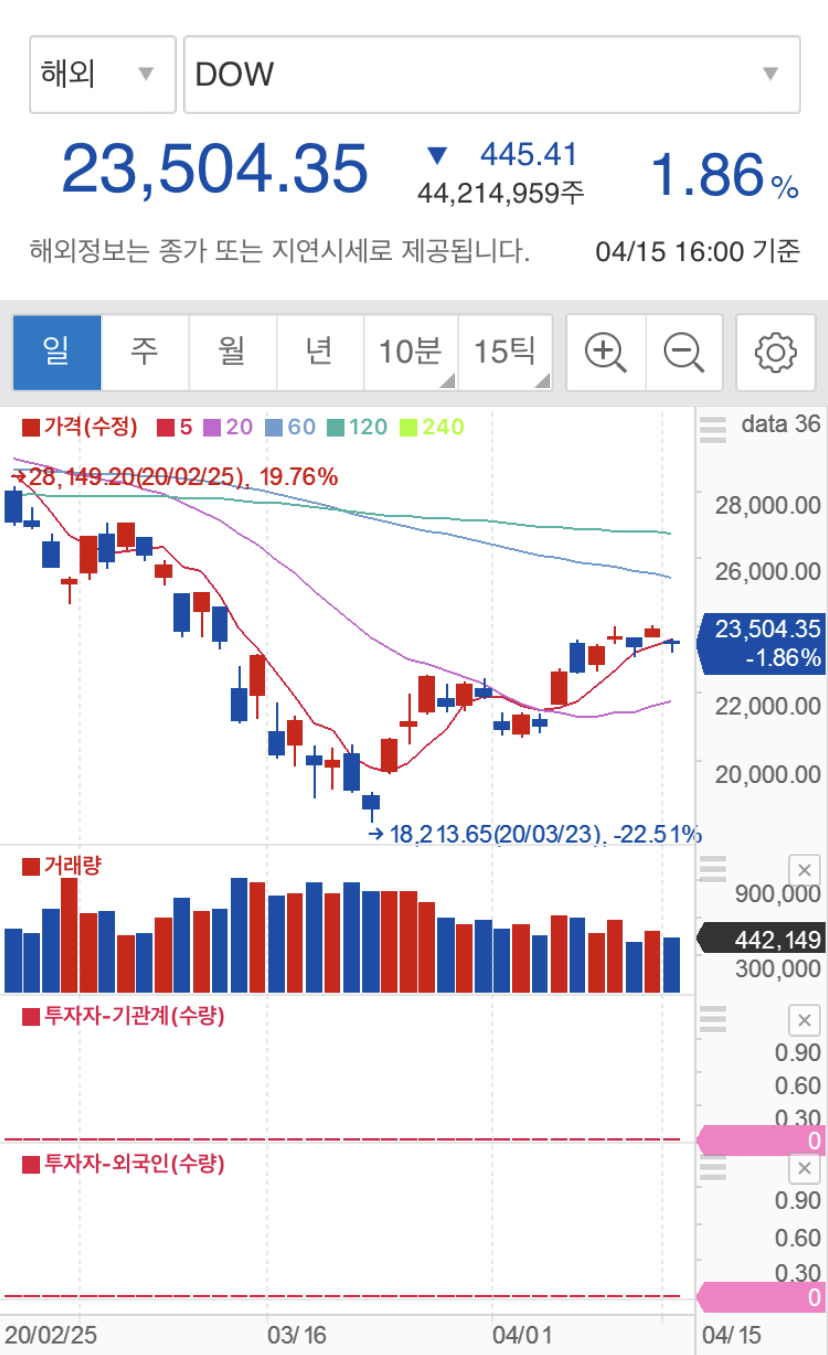Click the 20/02/25 date axis label

click(52, 1336)
